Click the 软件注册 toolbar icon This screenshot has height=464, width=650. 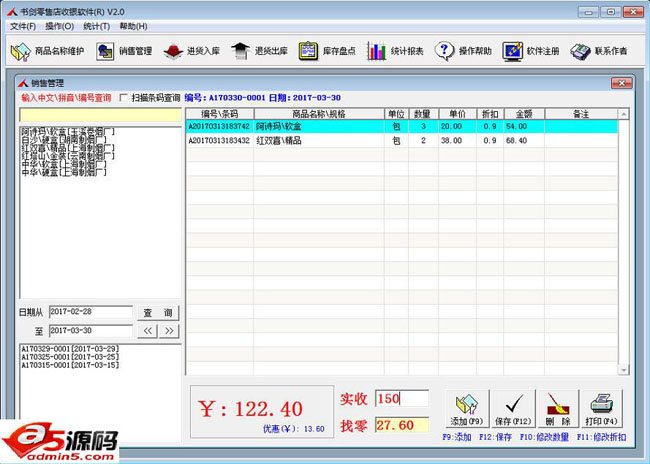point(531,51)
